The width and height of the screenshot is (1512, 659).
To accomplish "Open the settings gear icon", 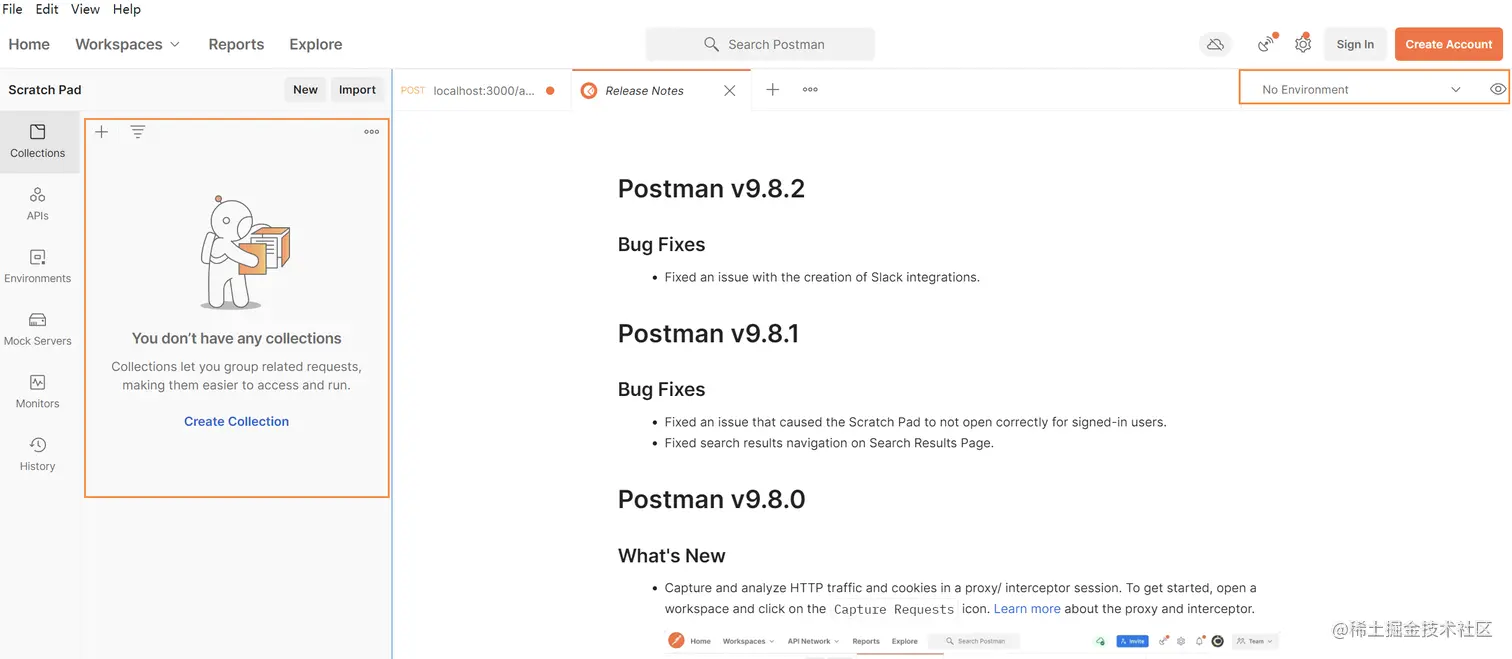I will tap(1302, 44).
